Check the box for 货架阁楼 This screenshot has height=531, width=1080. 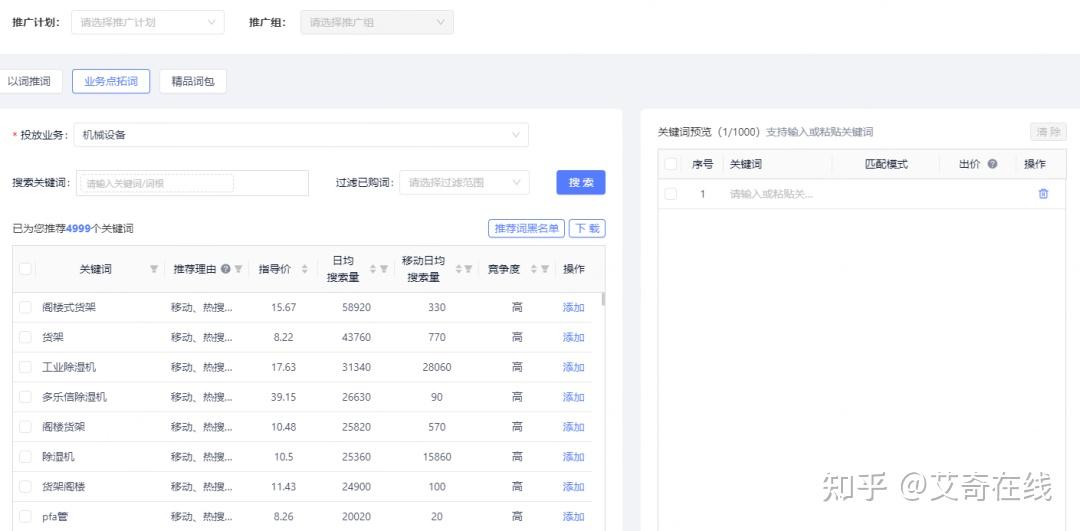click(x=25, y=487)
